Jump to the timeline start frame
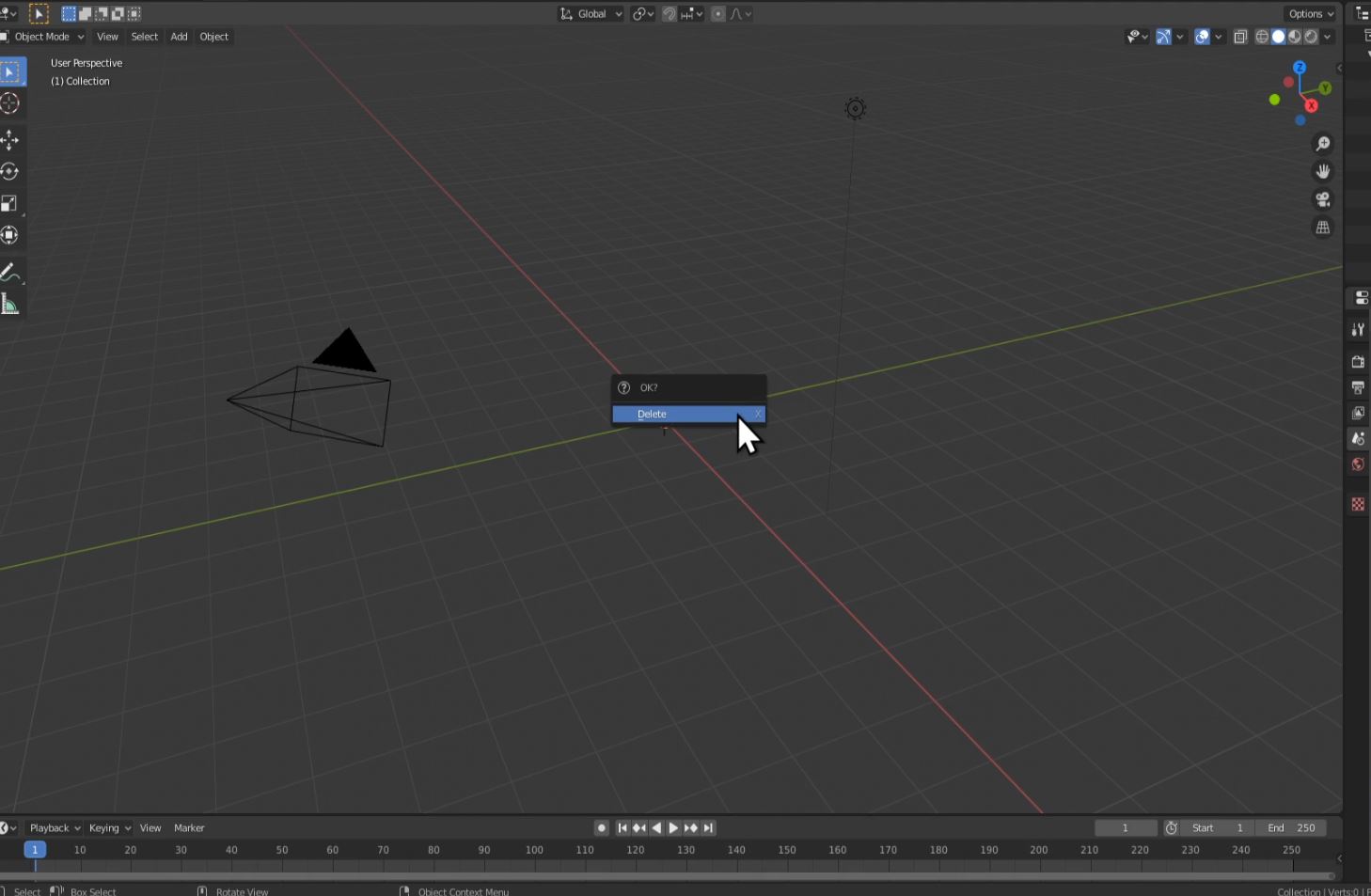1371x896 pixels. [622, 828]
